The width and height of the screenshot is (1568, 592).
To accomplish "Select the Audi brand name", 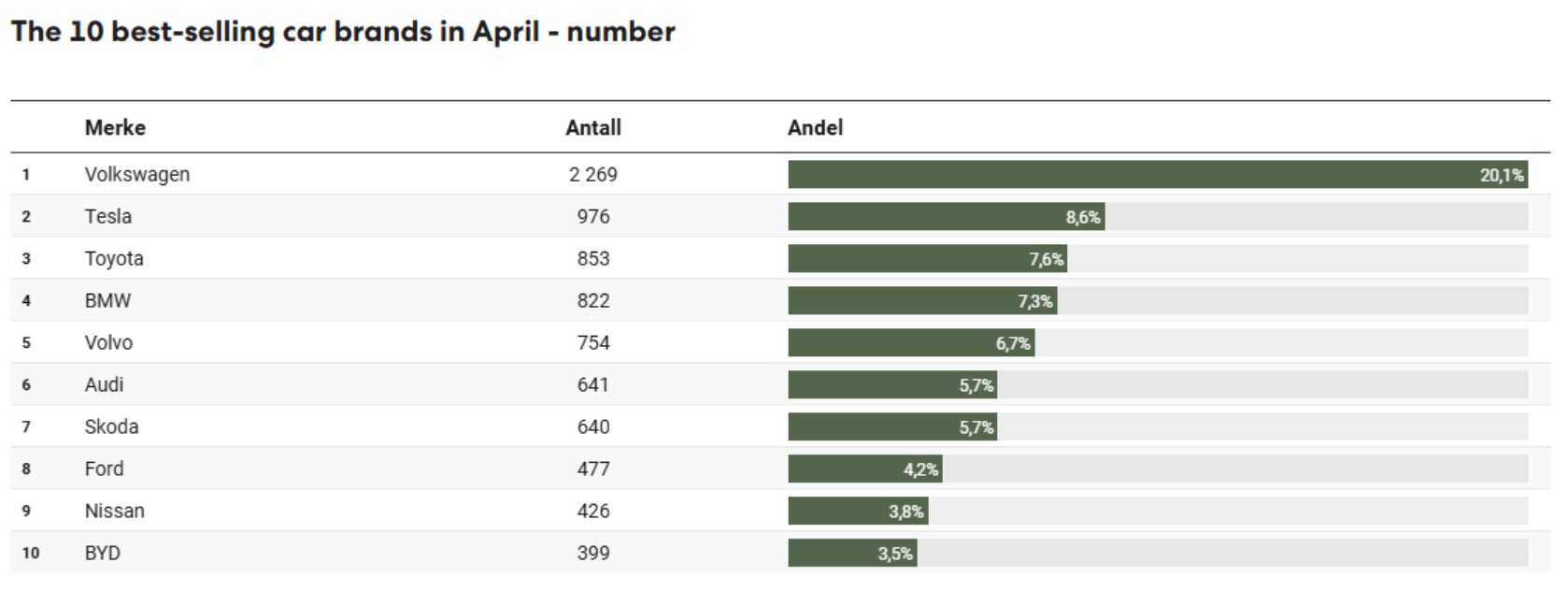I will pyautogui.click(x=104, y=385).
